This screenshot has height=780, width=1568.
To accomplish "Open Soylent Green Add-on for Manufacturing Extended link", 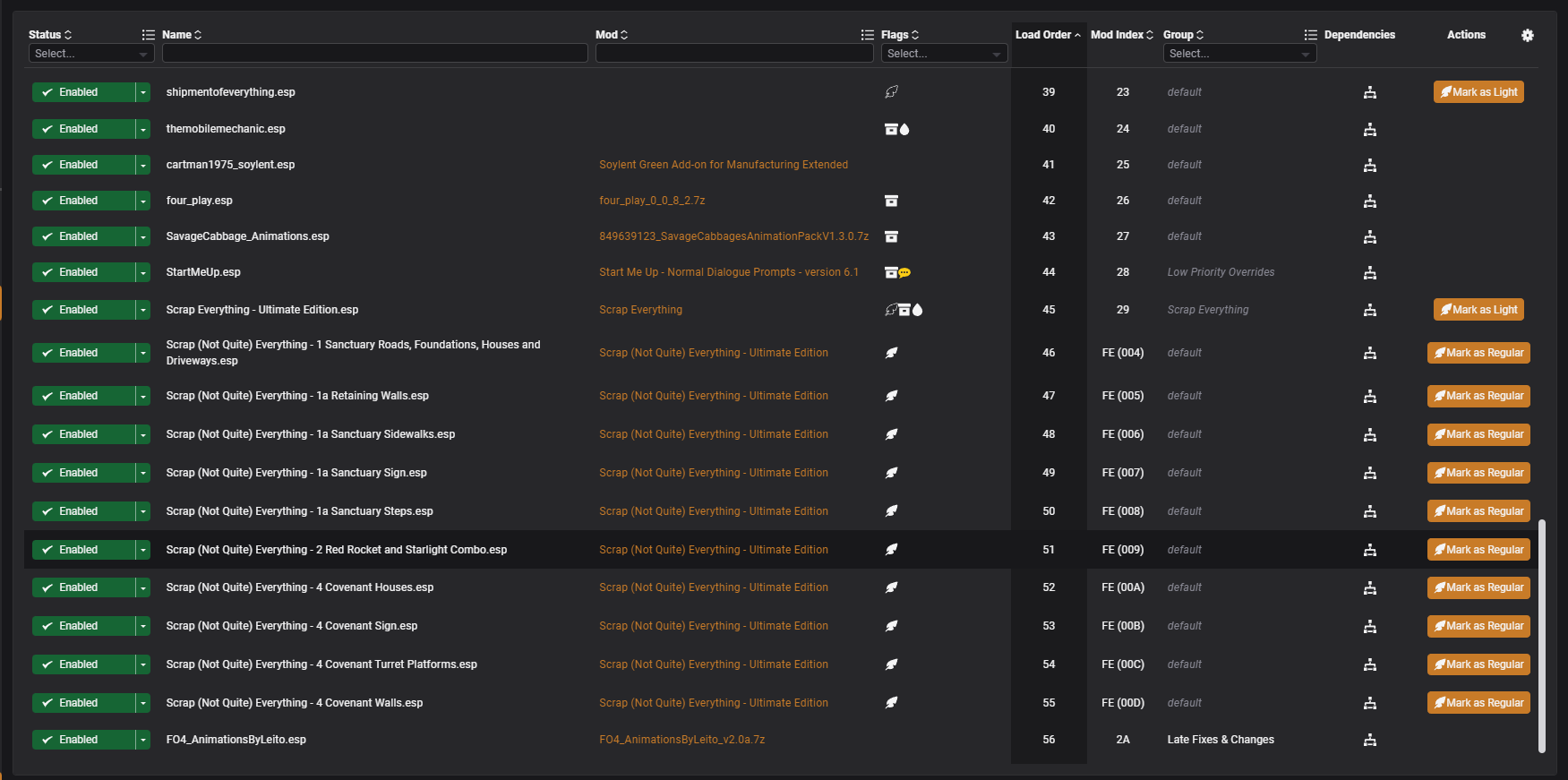I will [x=724, y=165].
